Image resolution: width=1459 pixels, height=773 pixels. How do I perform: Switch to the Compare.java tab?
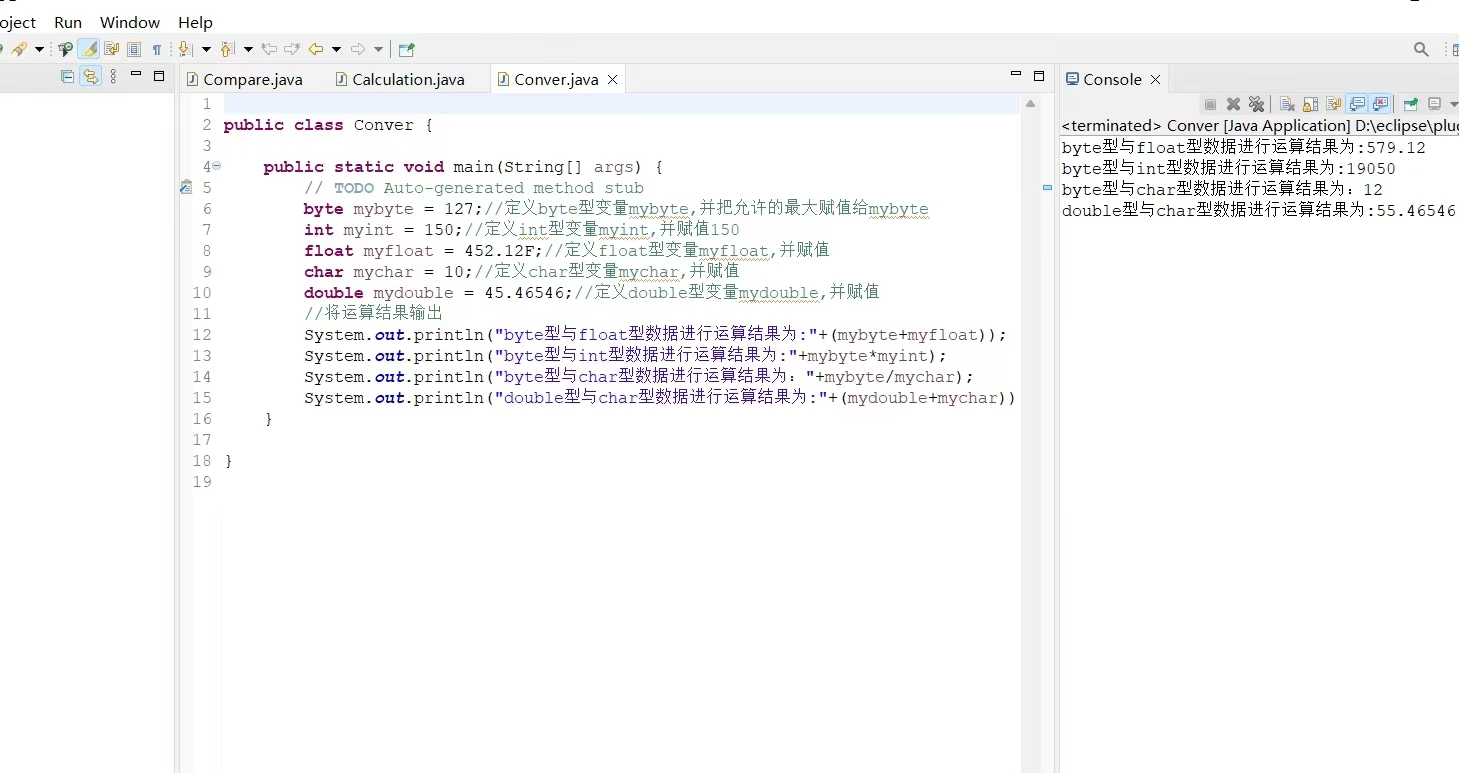(244, 80)
